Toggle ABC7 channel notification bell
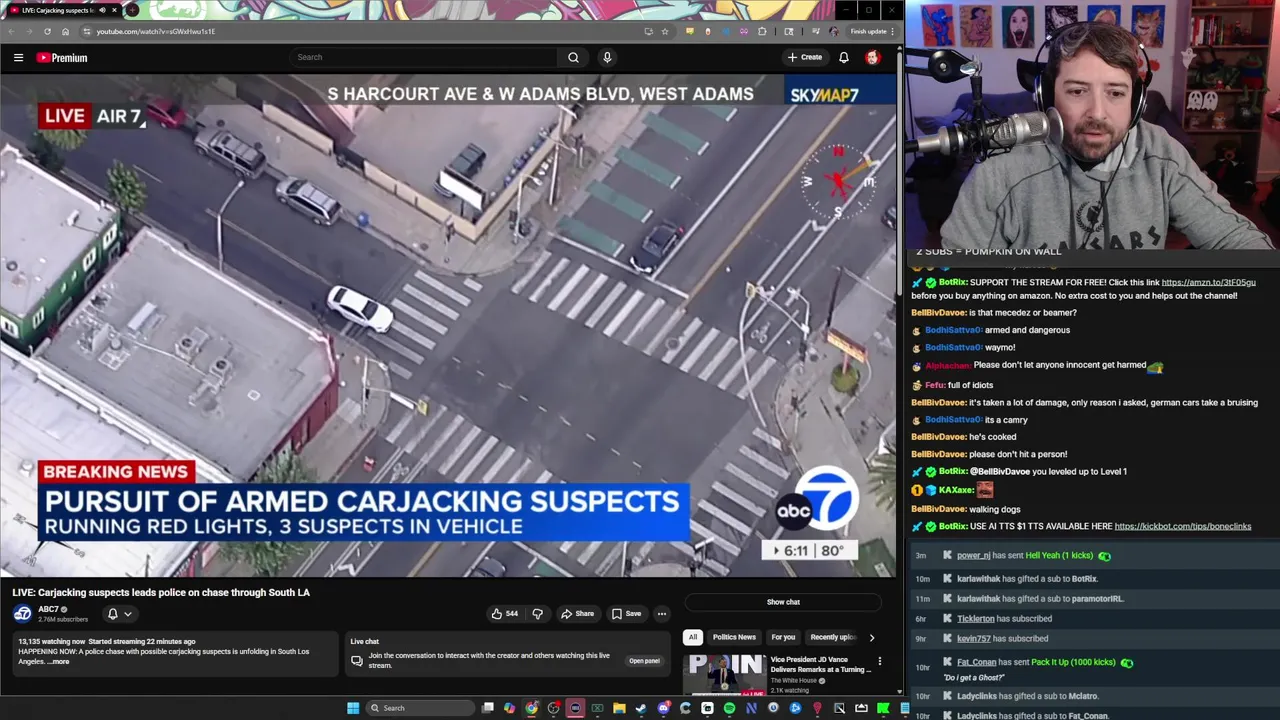Screen dimensions: 1280x720 click(112, 614)
